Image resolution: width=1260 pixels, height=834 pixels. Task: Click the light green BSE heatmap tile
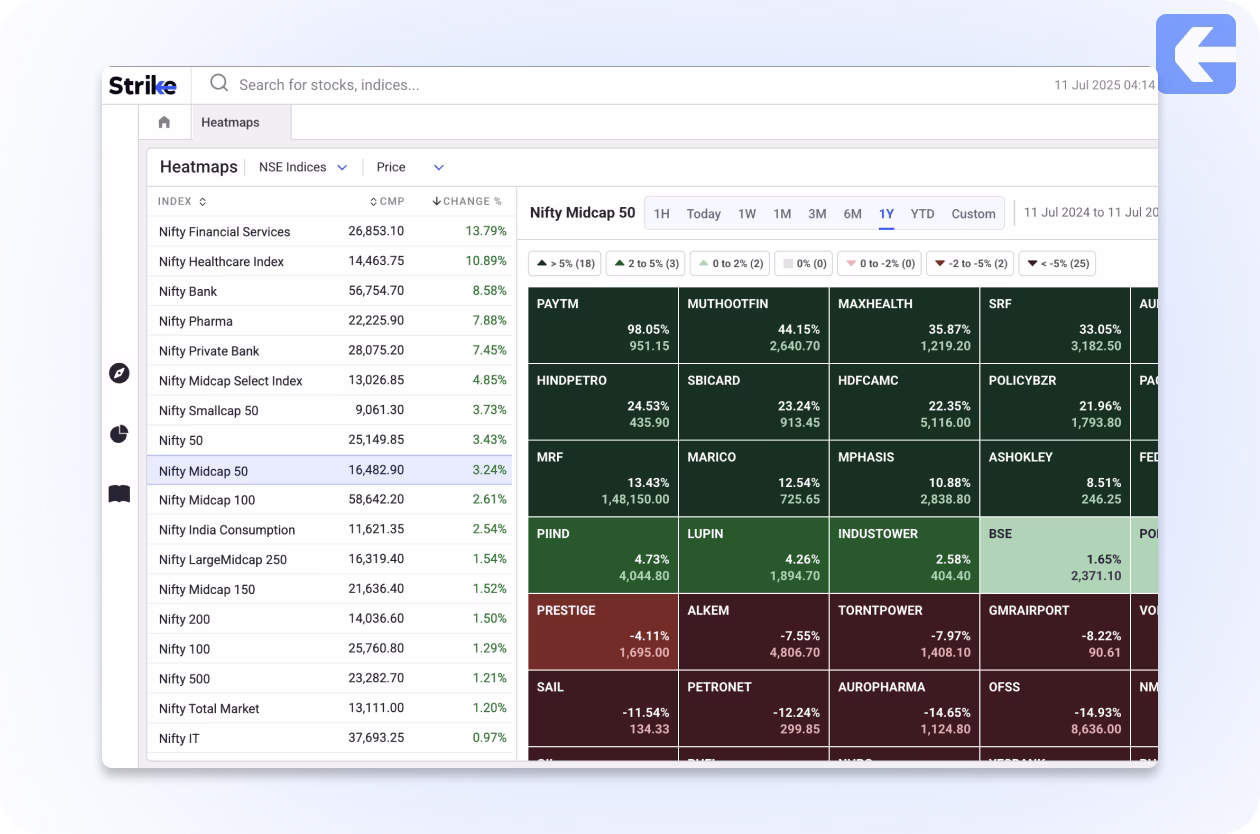click(1054, 556)
